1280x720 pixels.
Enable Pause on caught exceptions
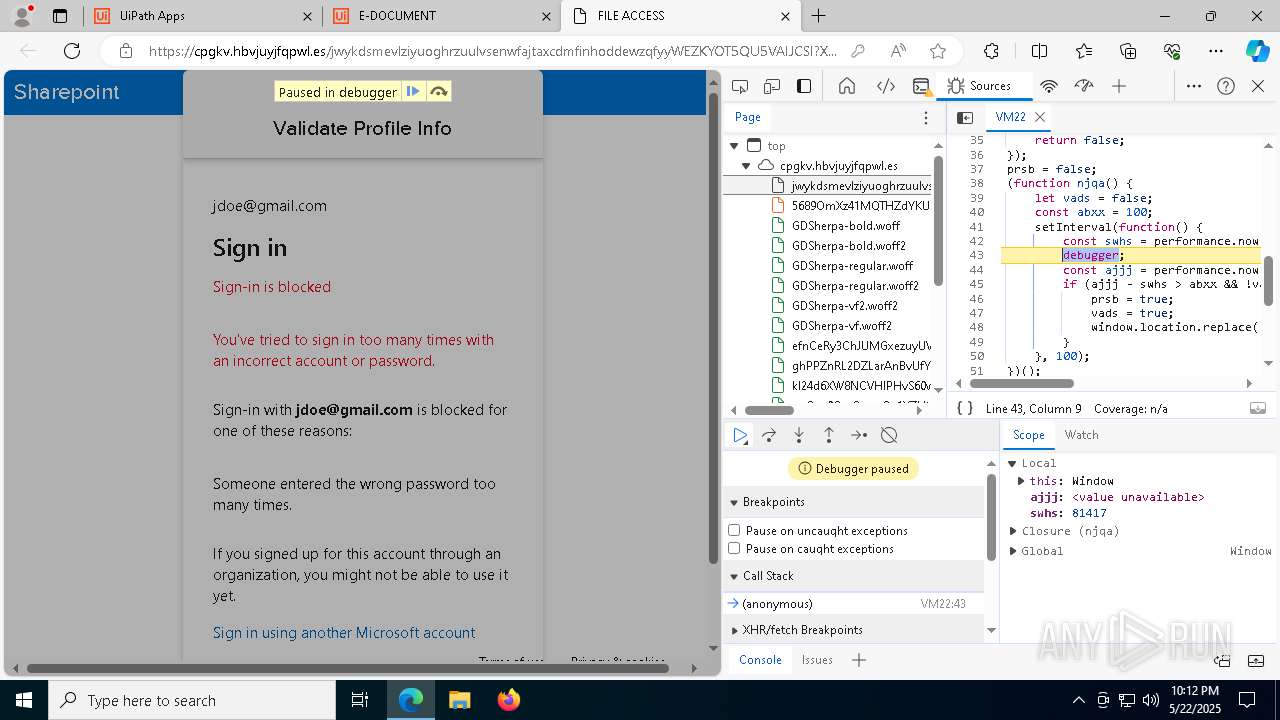(x=734, y=548)
